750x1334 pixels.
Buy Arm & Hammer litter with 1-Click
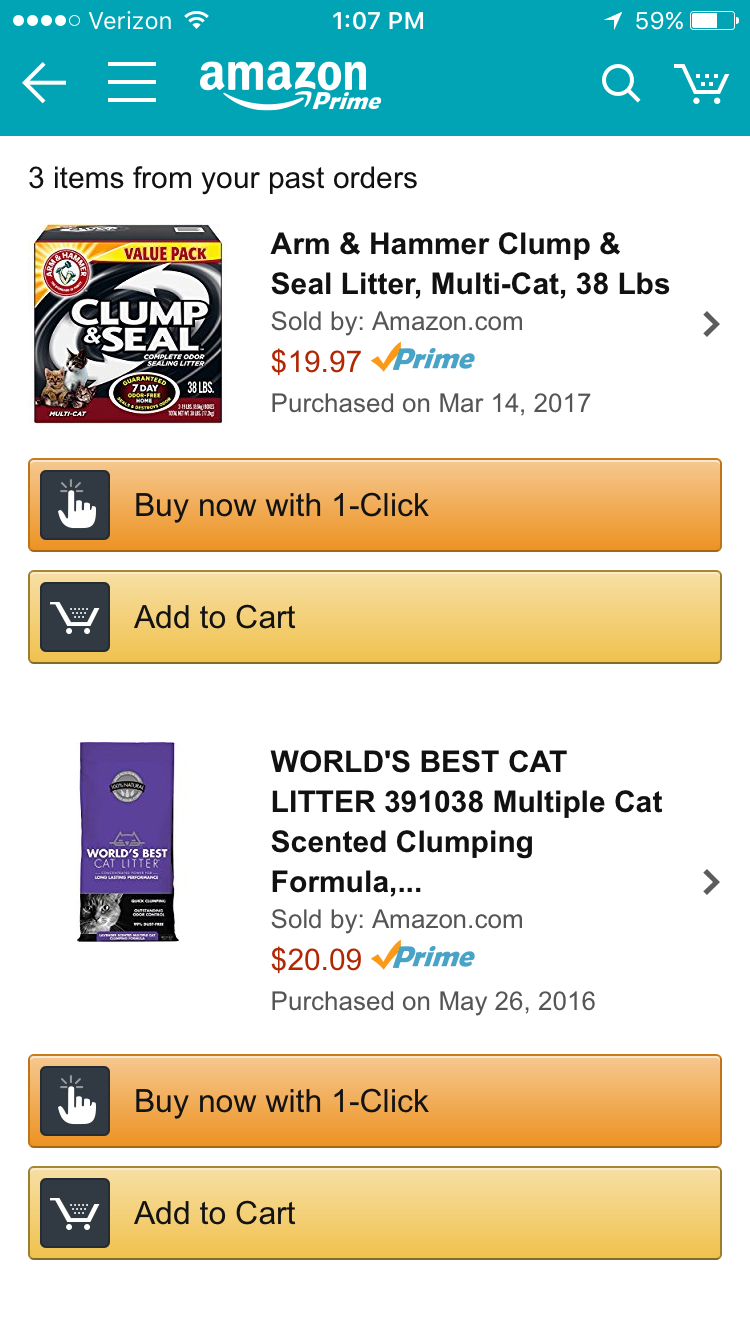click(x=375, y=505)
